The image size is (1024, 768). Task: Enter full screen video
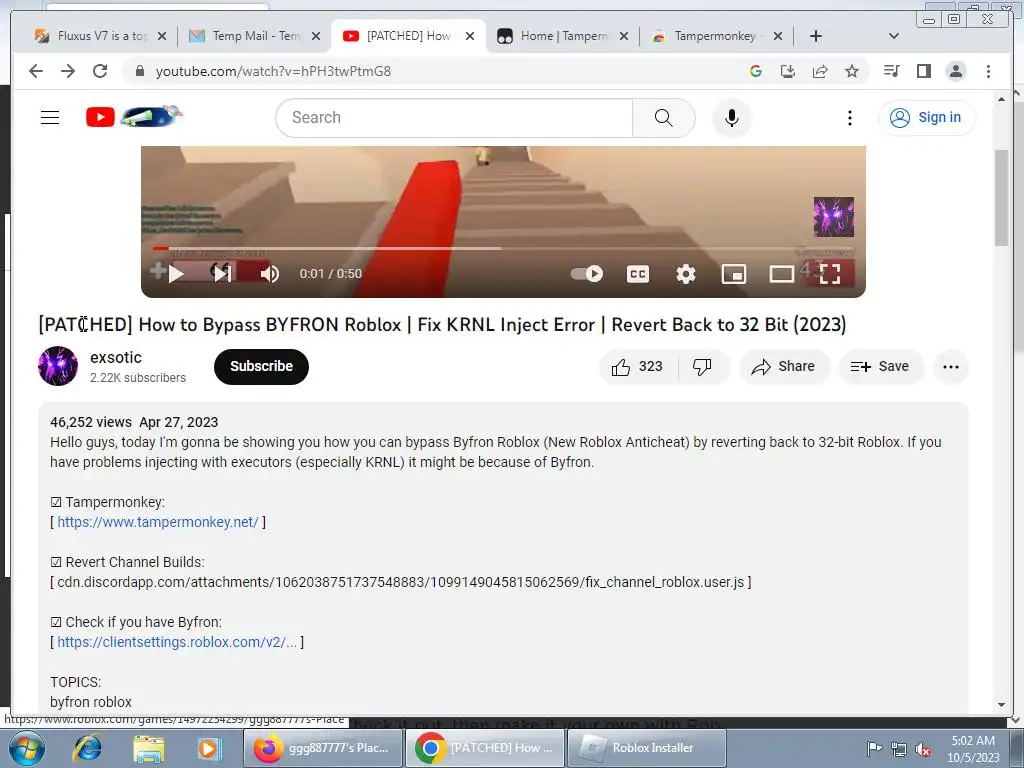[829, 274]
